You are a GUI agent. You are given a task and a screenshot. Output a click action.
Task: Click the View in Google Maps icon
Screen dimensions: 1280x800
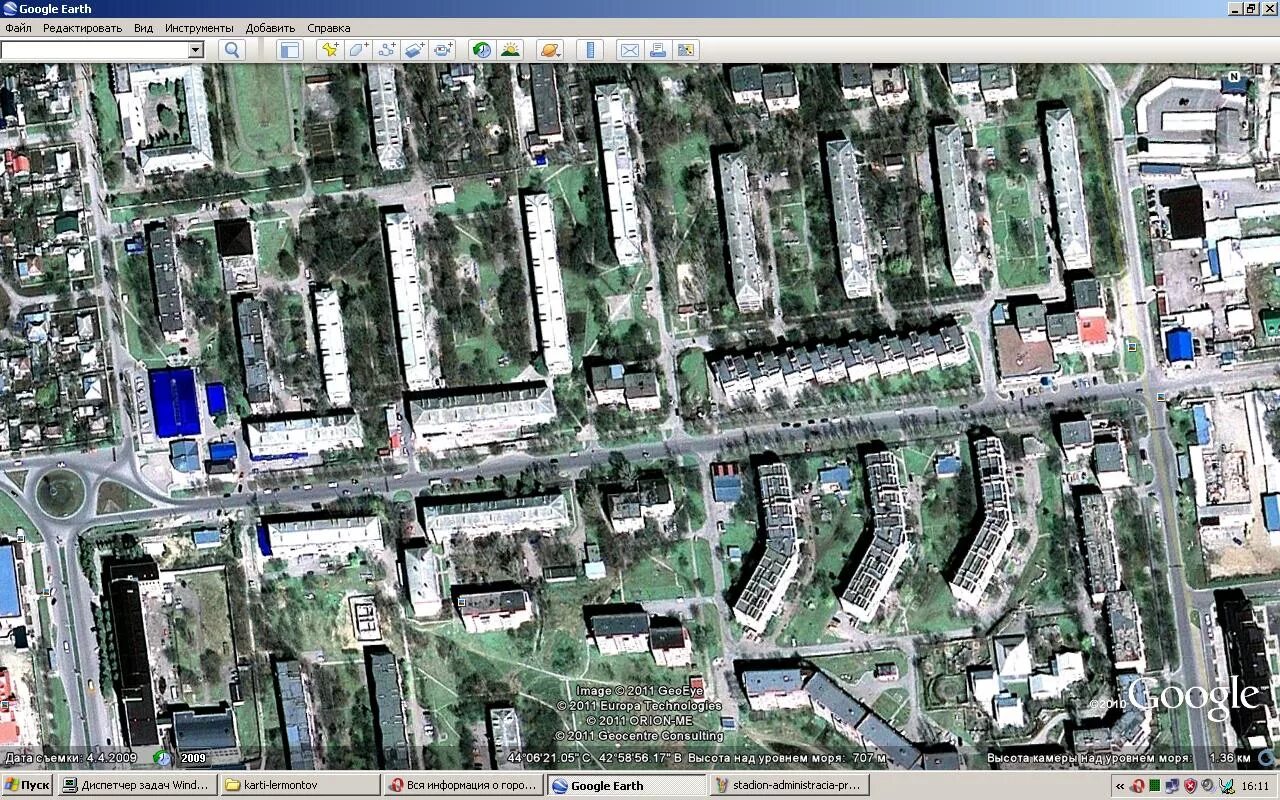[685, 49]
